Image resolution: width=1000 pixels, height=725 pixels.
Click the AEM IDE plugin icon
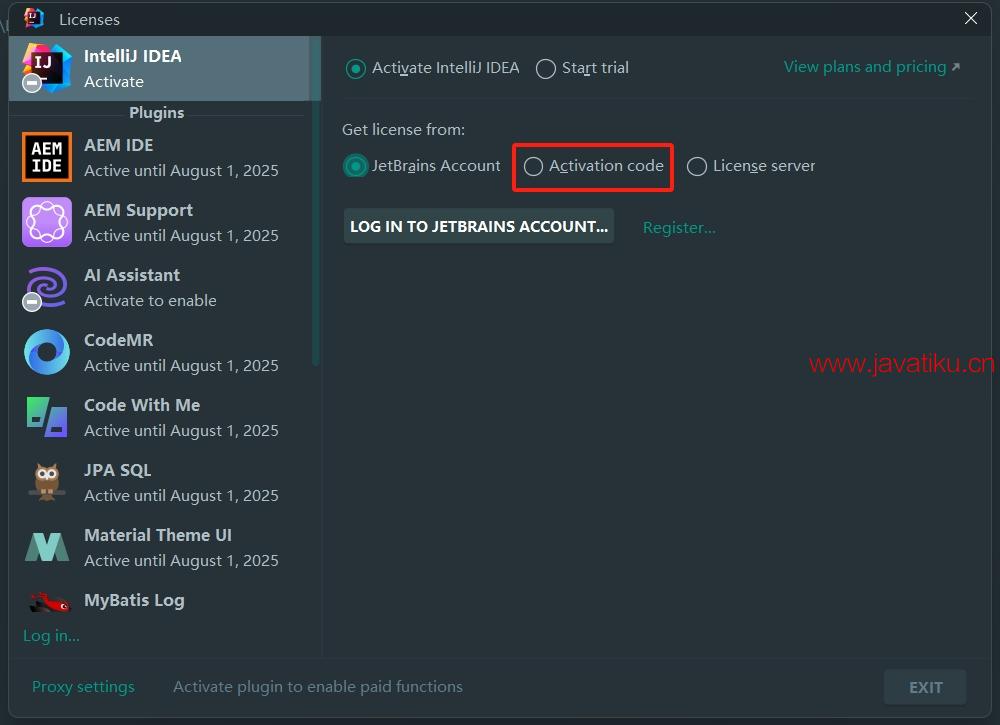point(47,157)
